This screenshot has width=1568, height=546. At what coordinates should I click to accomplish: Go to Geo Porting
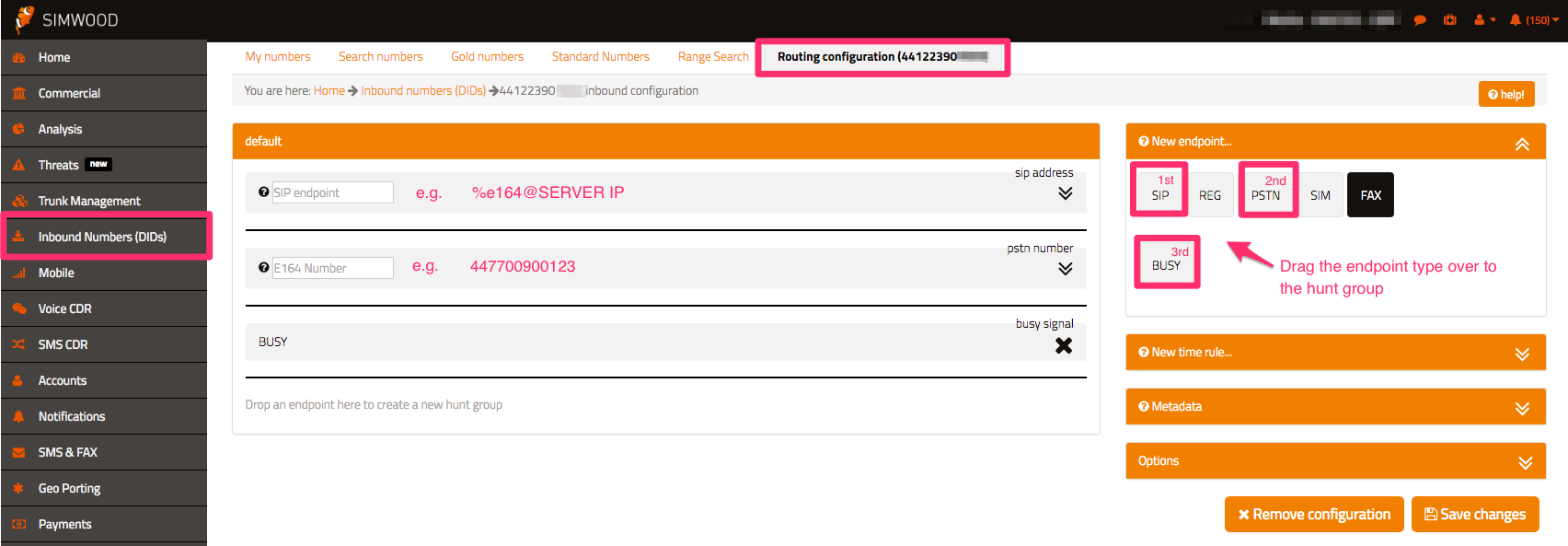(x=103, y=488)
